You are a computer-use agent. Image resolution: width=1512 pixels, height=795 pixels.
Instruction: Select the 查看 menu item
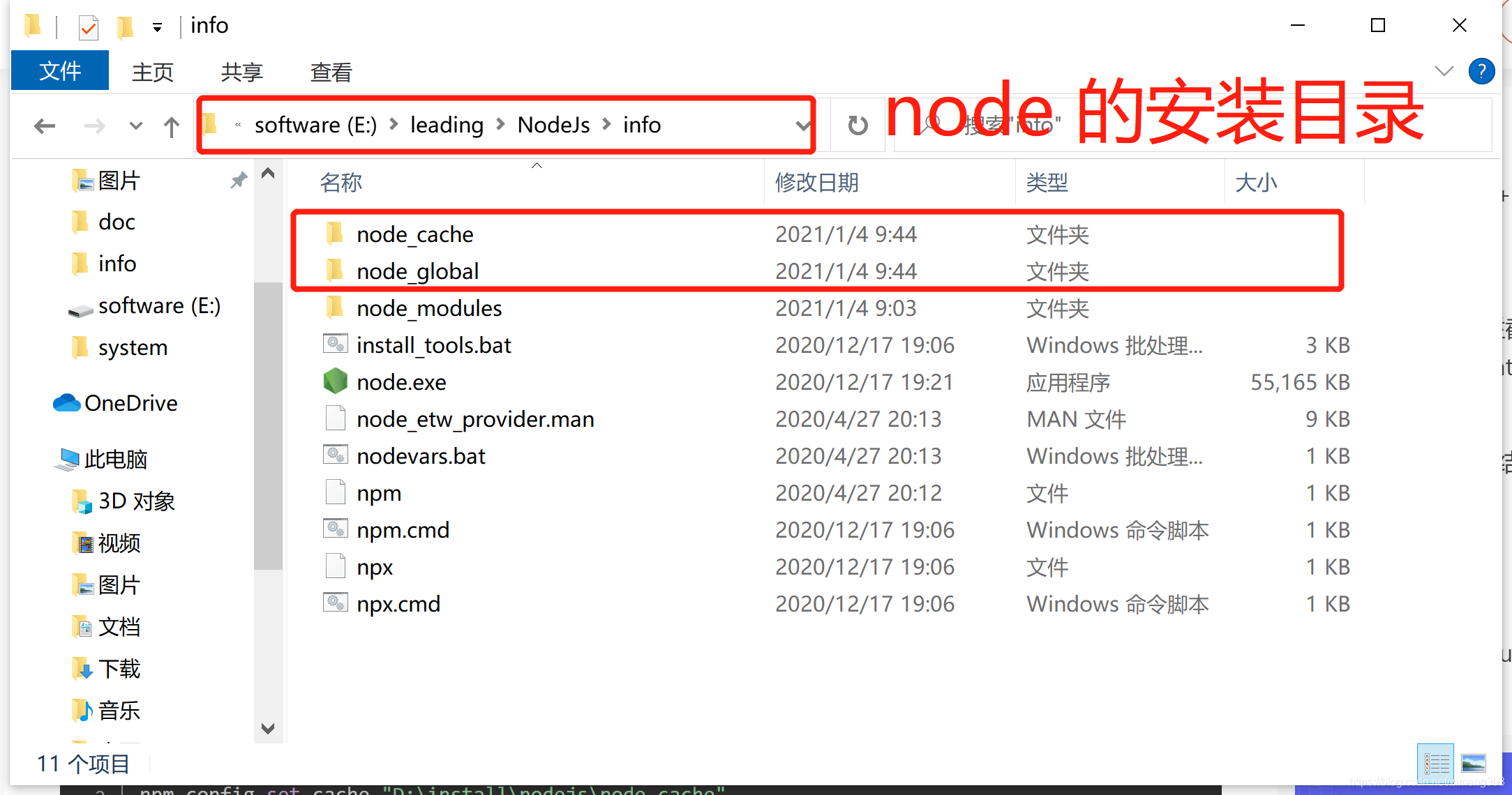pos(331,70)
